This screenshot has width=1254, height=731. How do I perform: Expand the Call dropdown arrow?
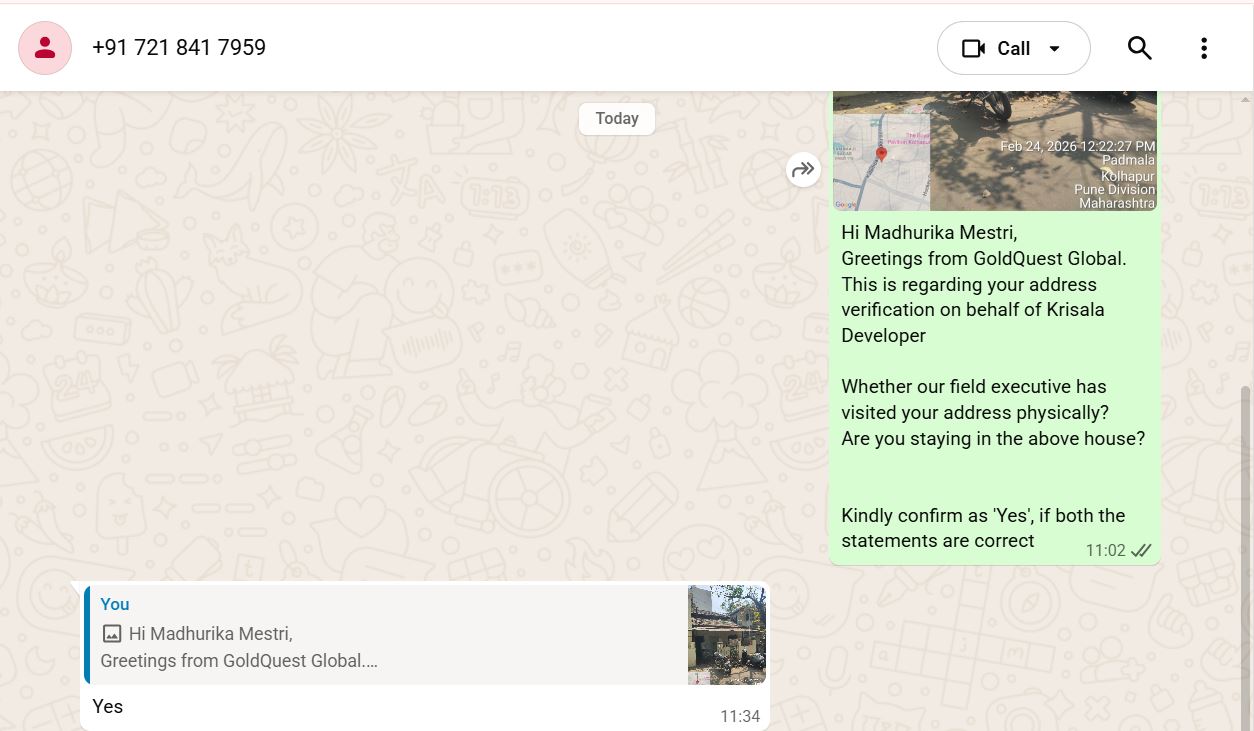point(1054,48)
